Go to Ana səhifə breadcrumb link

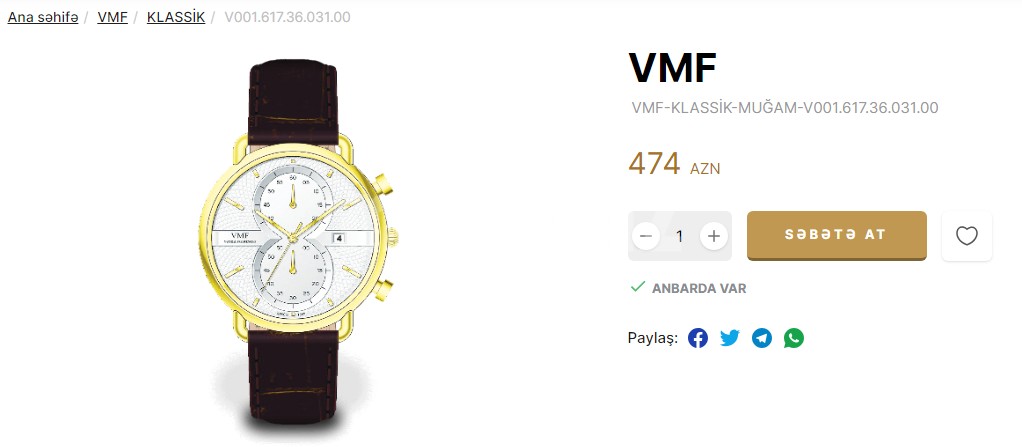click(x=43, y=17)
